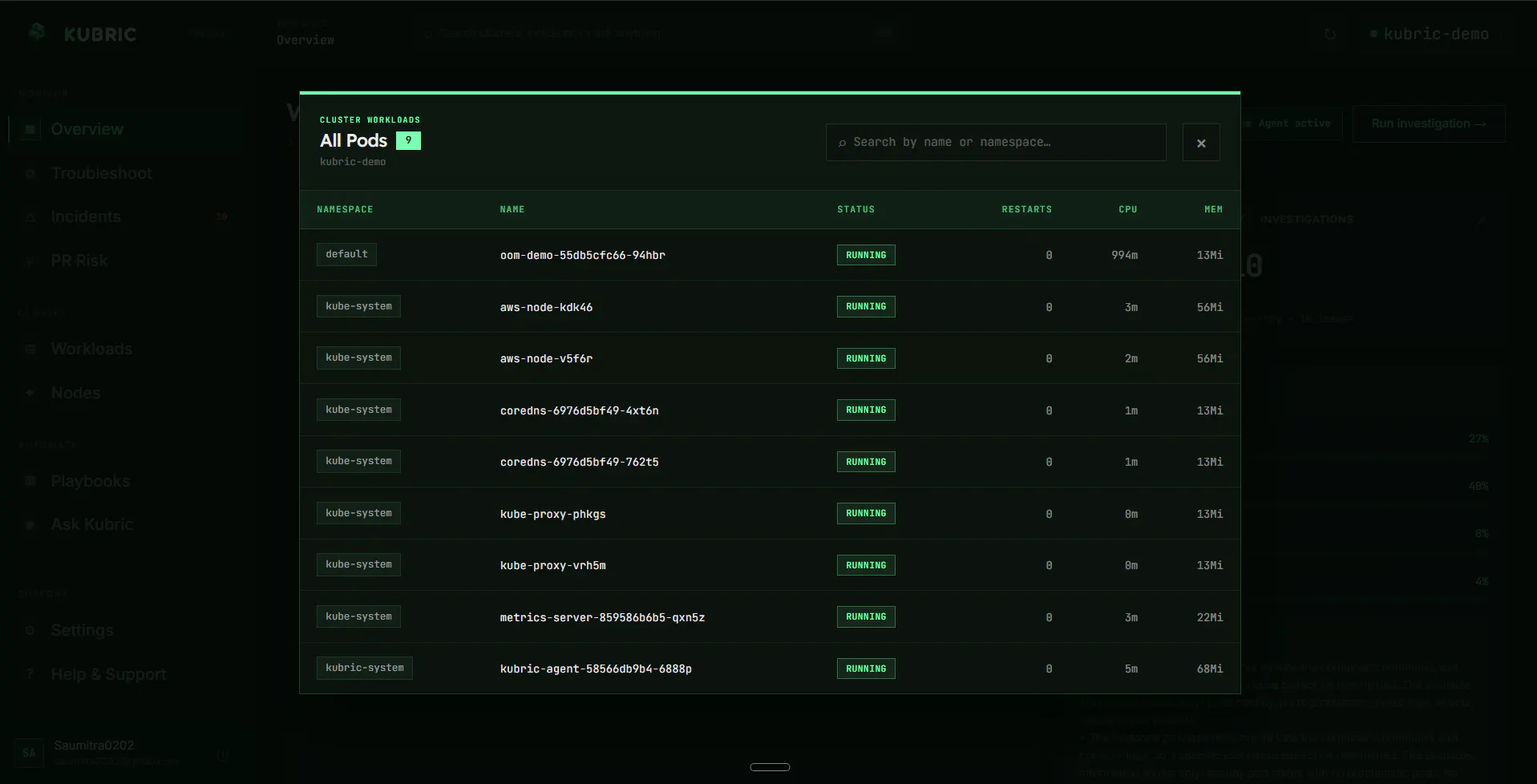Focus the pod search by name field
Viewport: 1537px width, 784px height.
pos(995,142)
